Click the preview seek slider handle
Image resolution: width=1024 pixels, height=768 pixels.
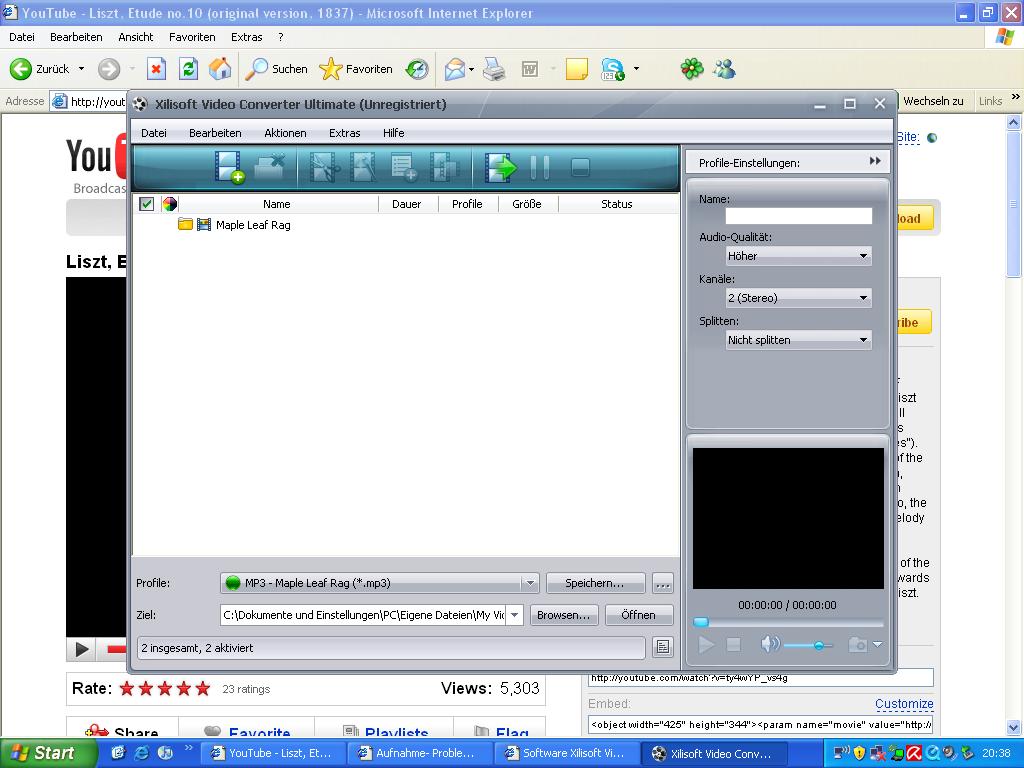pyautogui.click(x=701, y=622)
